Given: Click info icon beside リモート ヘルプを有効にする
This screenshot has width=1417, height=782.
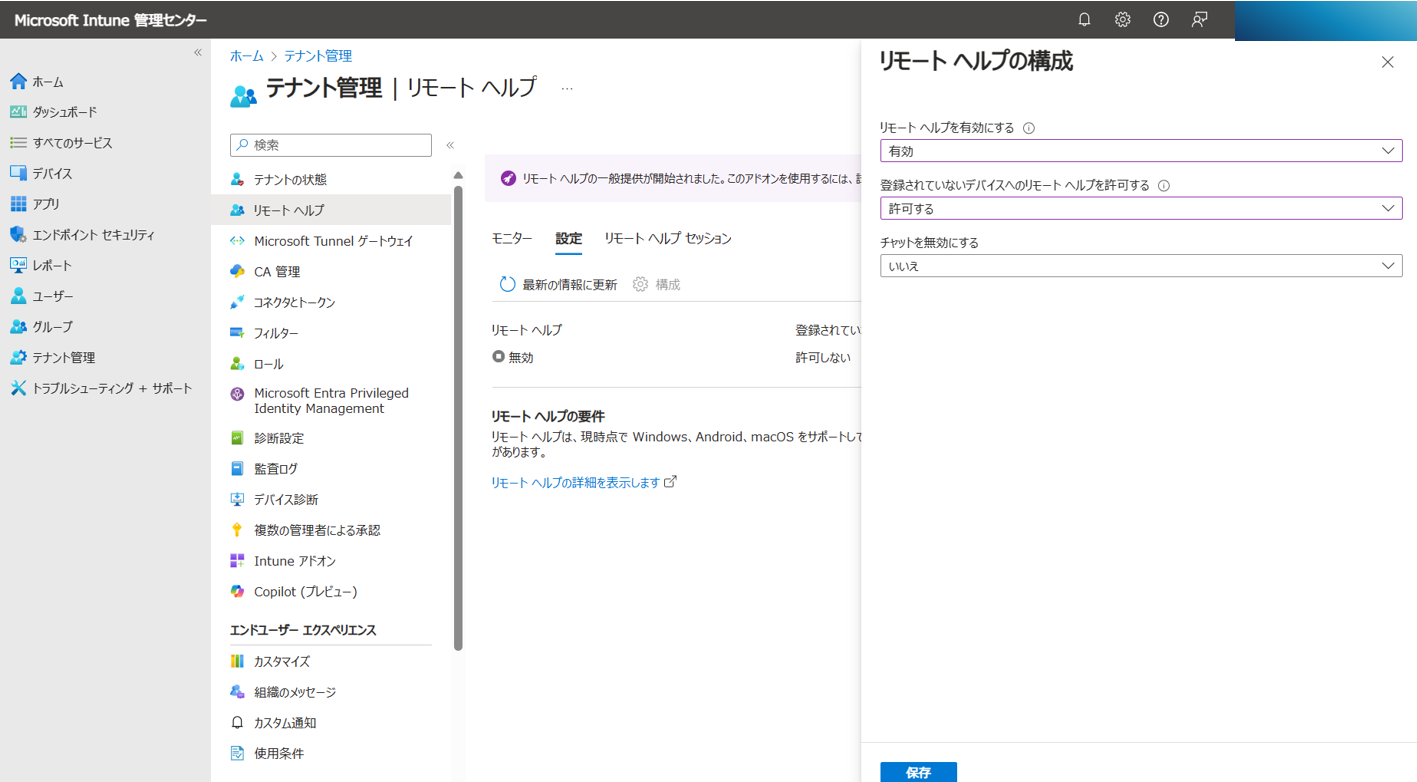Looking at the screenshot, I should coord(1029,128).
